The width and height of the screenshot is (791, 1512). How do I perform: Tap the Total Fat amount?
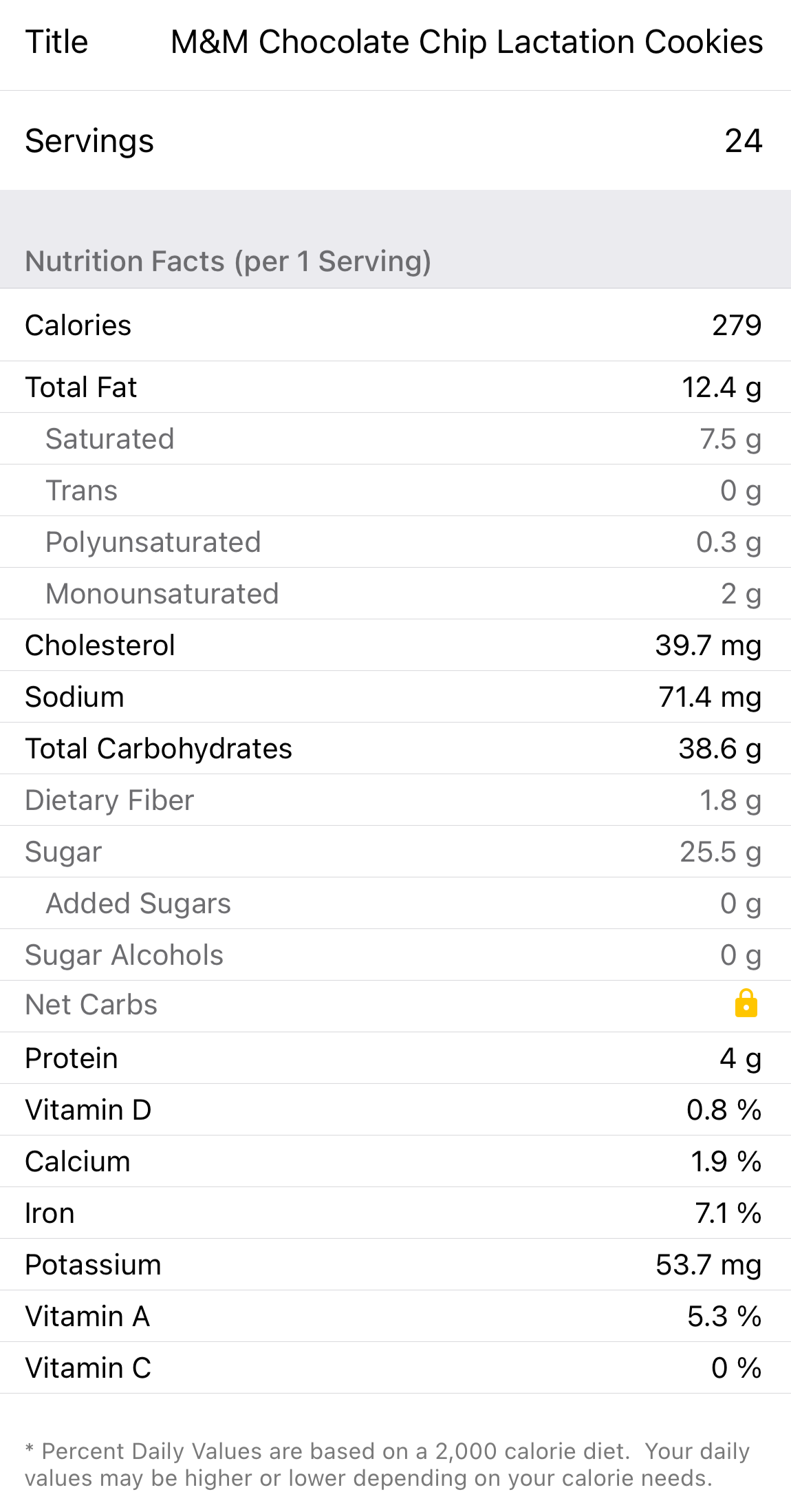(x=721, y=387)
